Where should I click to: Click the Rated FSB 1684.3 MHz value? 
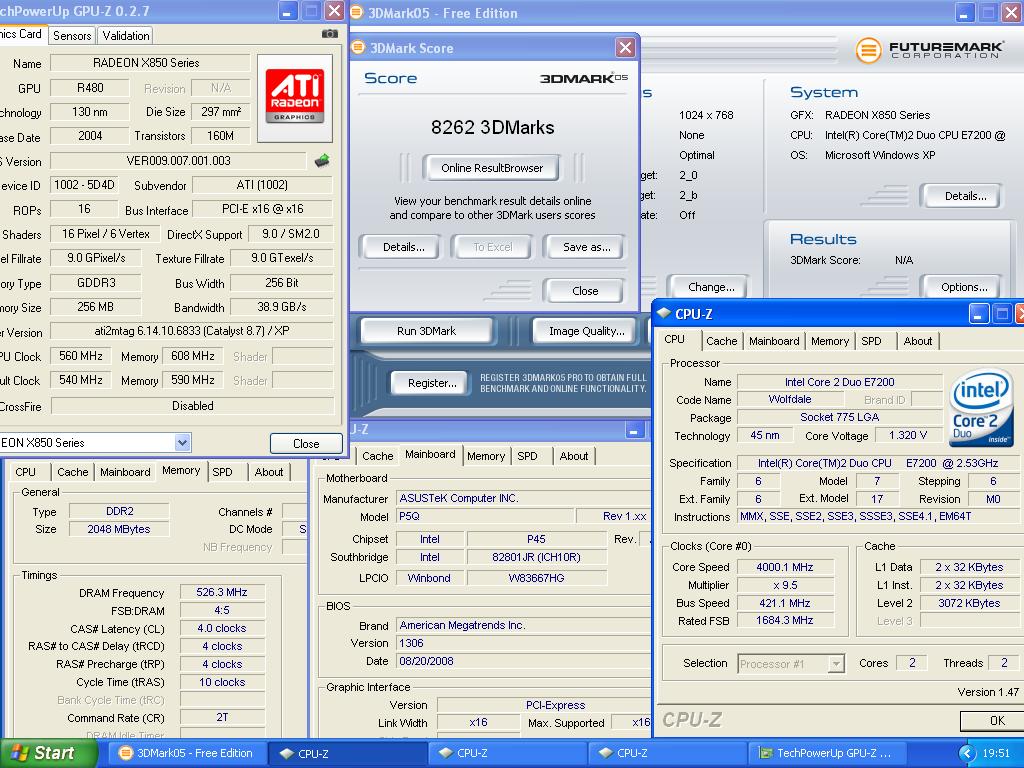coord(786,620)
